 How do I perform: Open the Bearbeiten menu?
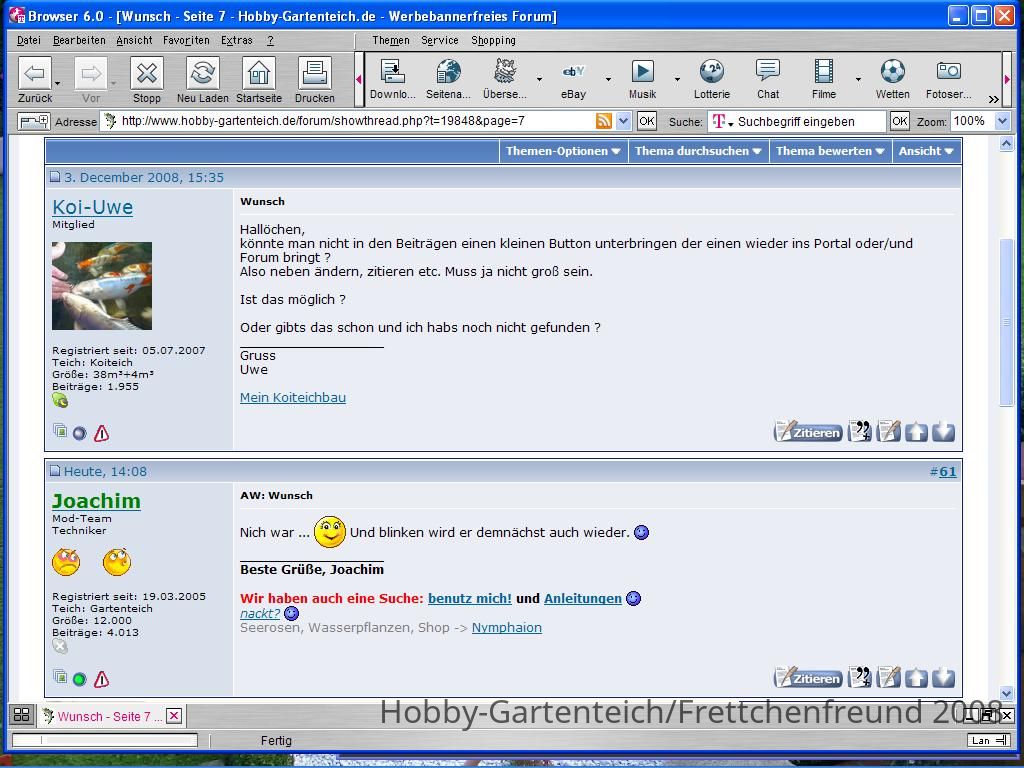click(79, 40)
